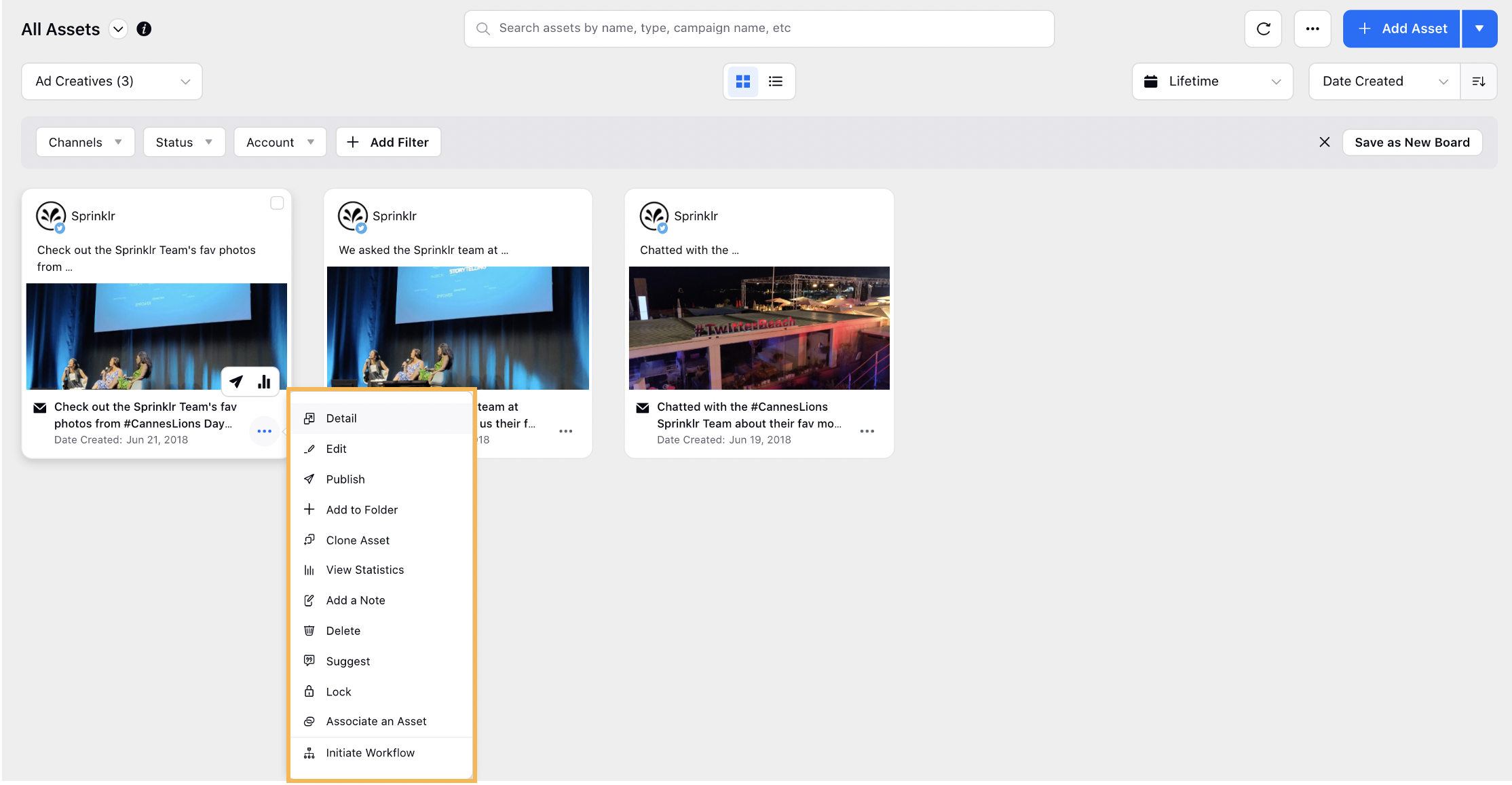Open the Ad Creatives (3) dropdown
Viewport: 1512px width, 785px height.
pyautogui.click(x=112, y=81)
